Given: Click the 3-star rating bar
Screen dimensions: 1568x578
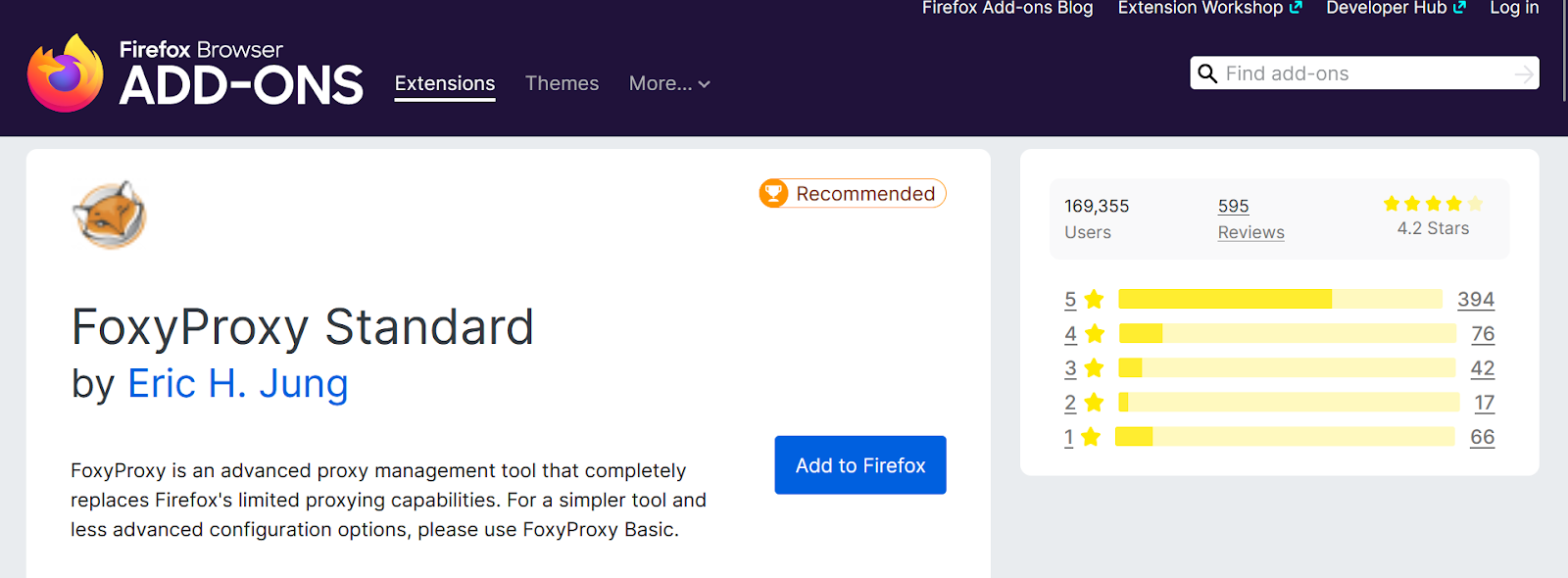Looking at the screenshot, I should pyautogui.click(x=1287, y=367).
